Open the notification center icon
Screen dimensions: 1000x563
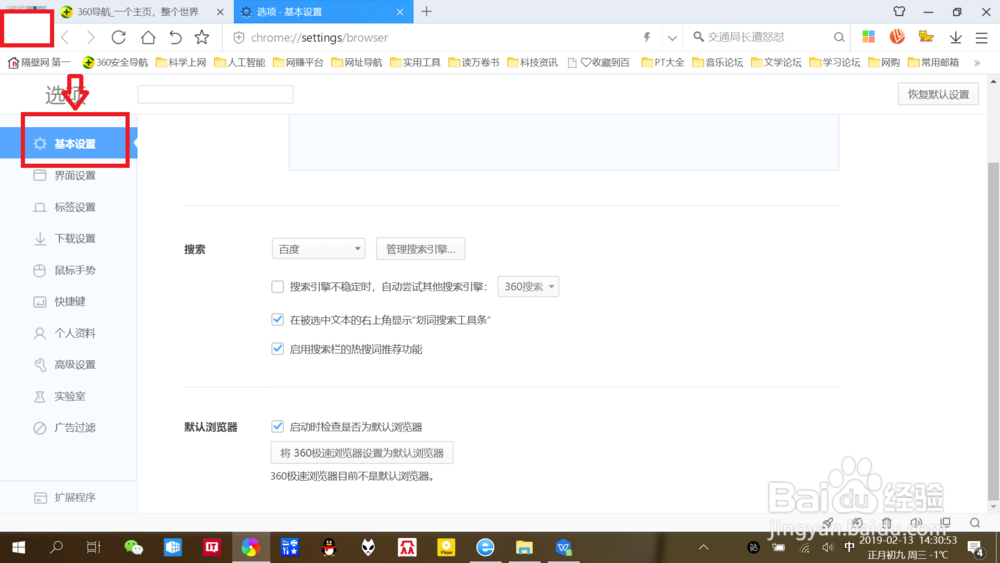[974, 547]
